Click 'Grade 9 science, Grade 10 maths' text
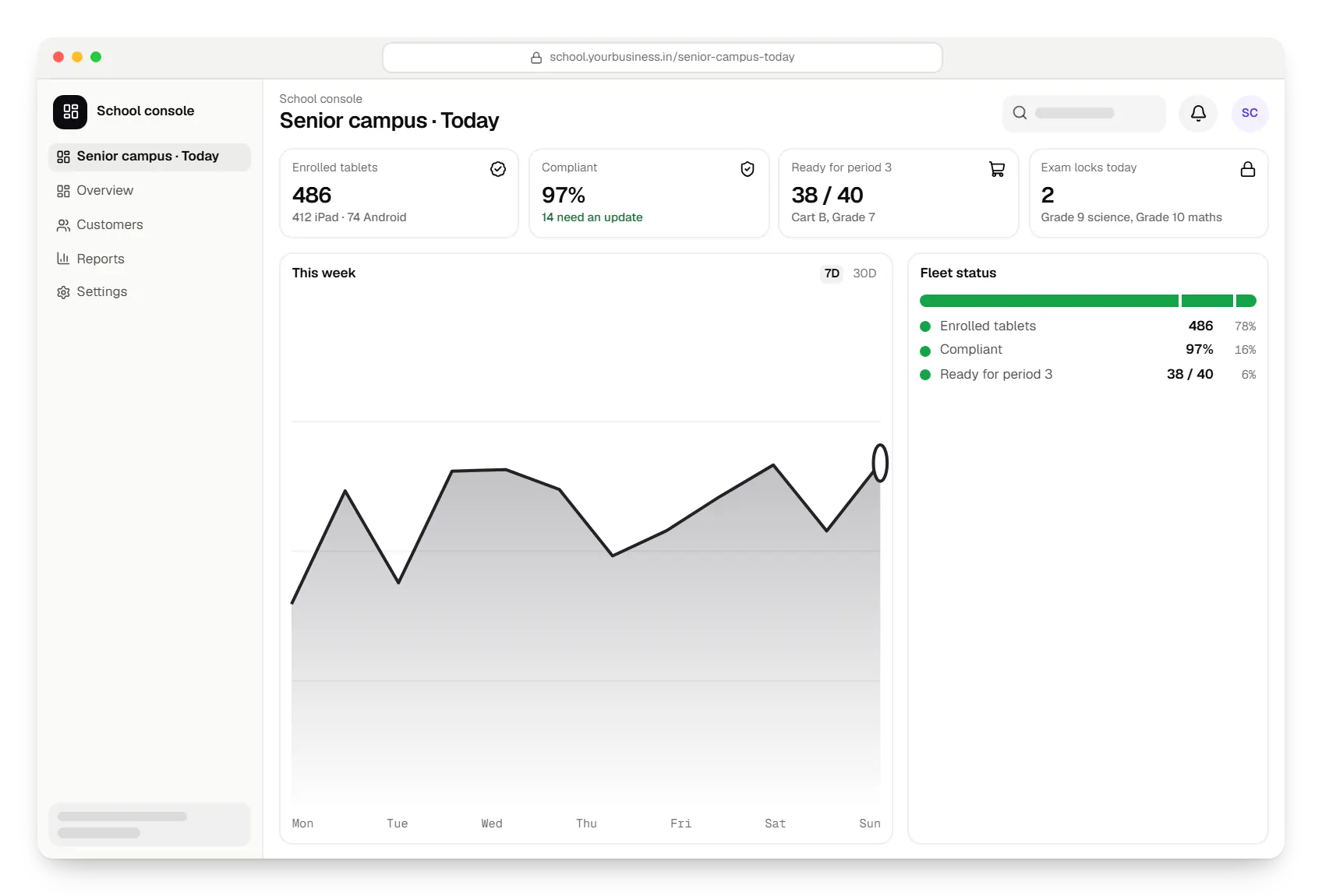 coord(1131,217)
